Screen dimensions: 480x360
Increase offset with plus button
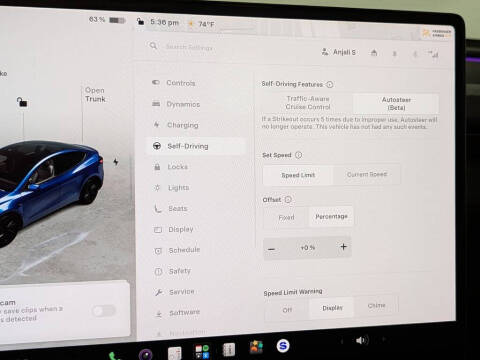tap(344, 247)
